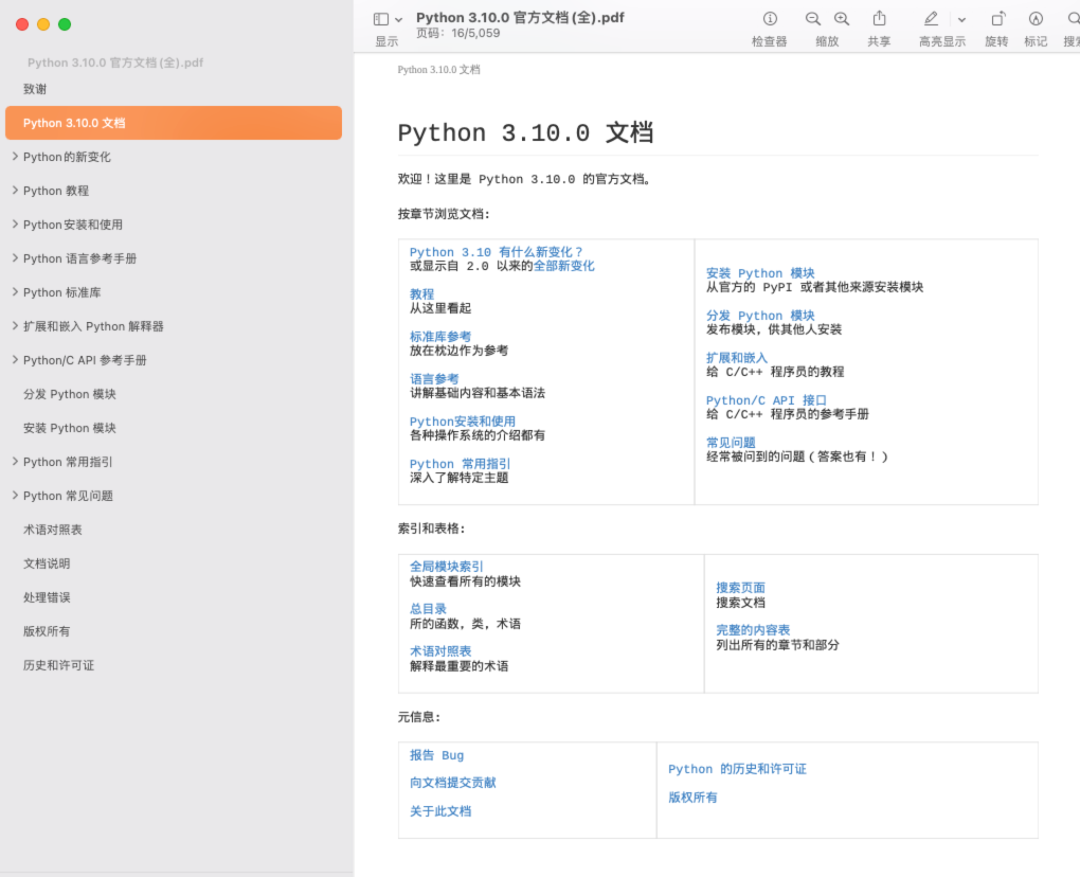The width and height of the screenshot is (1080, 877).
Task: Expand Python安装和使用 in sidebar
Action: (15, 224)
